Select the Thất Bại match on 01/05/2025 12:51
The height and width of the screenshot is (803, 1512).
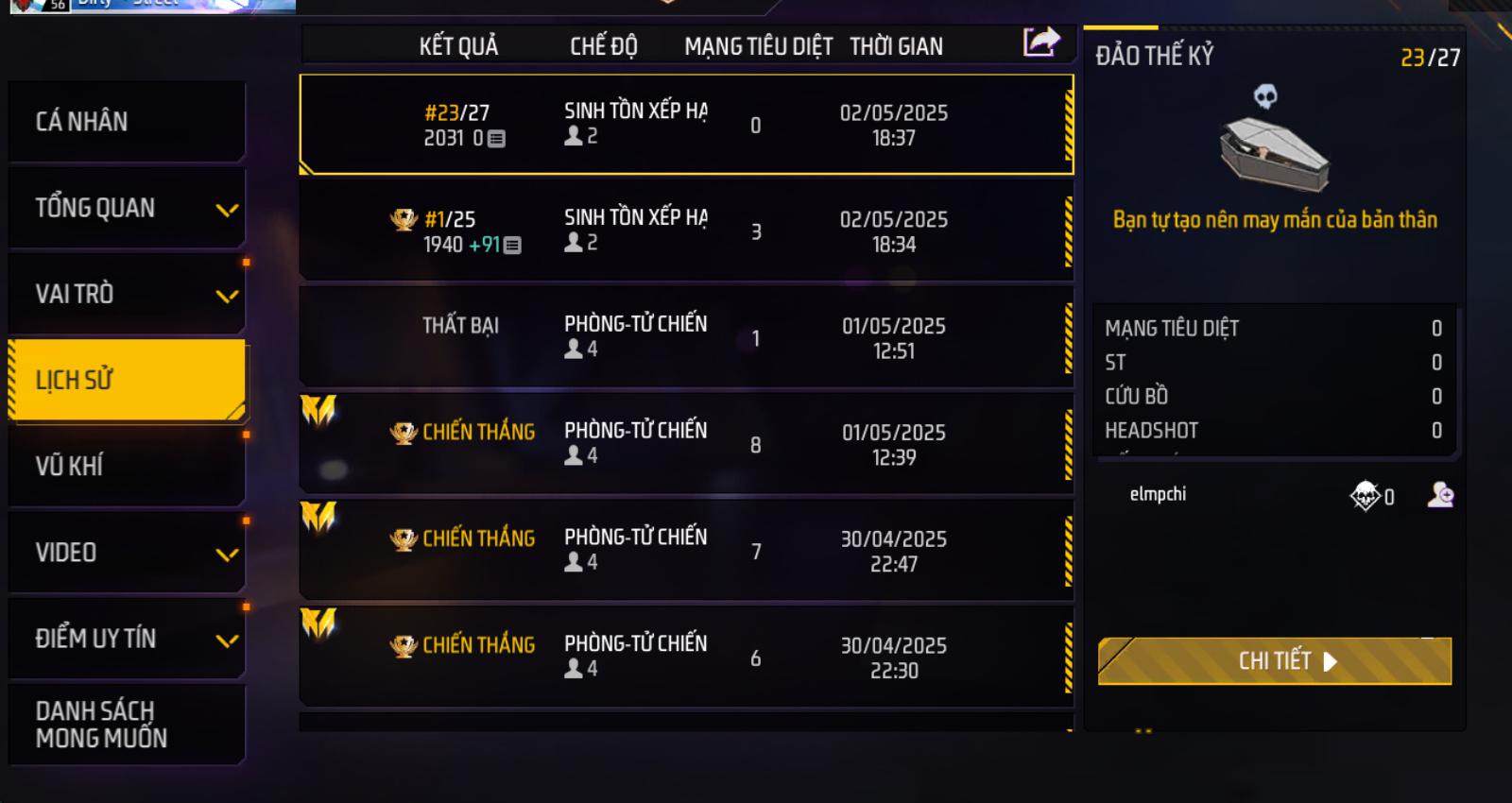(x=686, y=337)
